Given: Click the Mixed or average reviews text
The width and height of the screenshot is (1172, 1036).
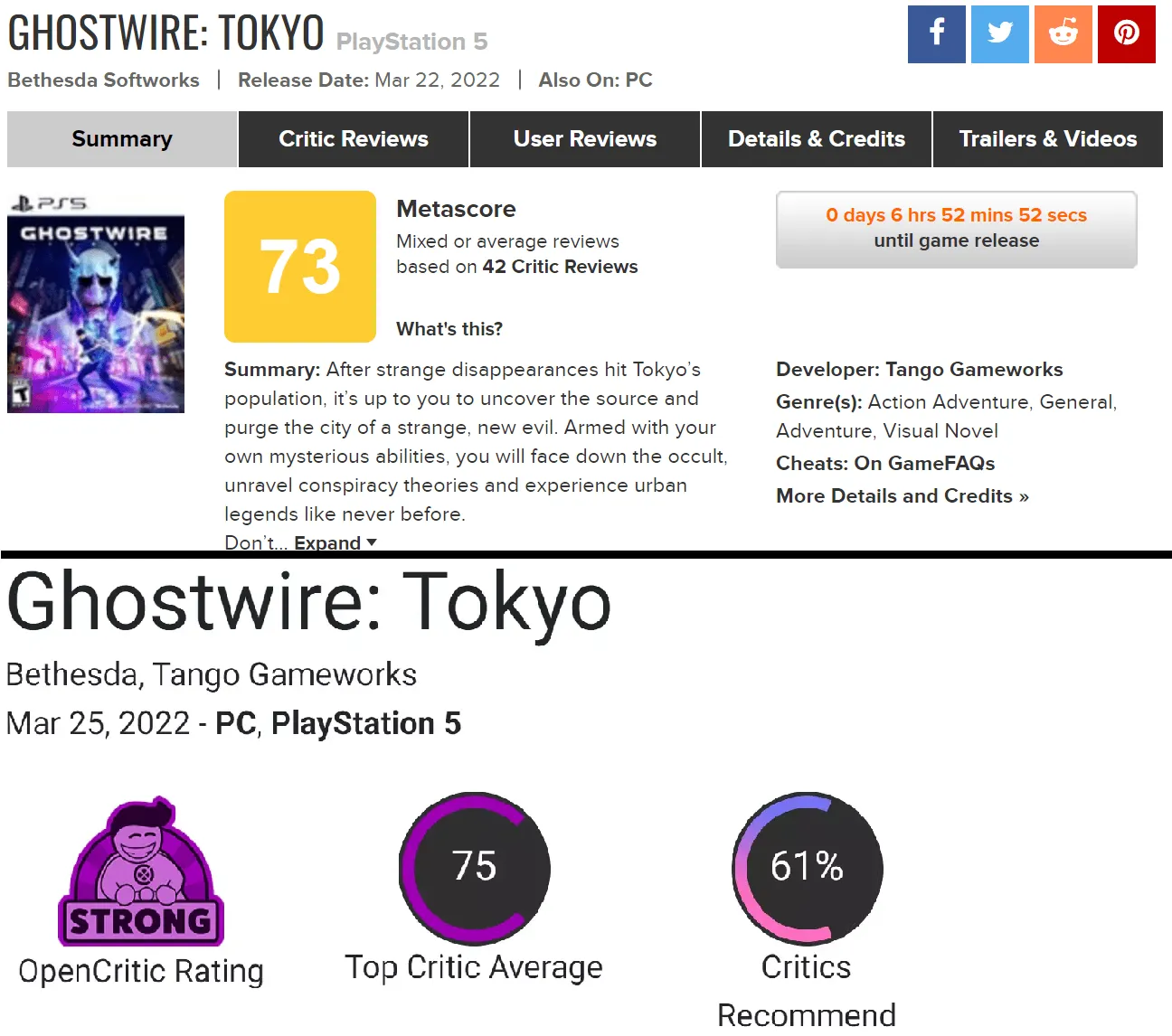Looking at the screenshot, I should (507, 241).
